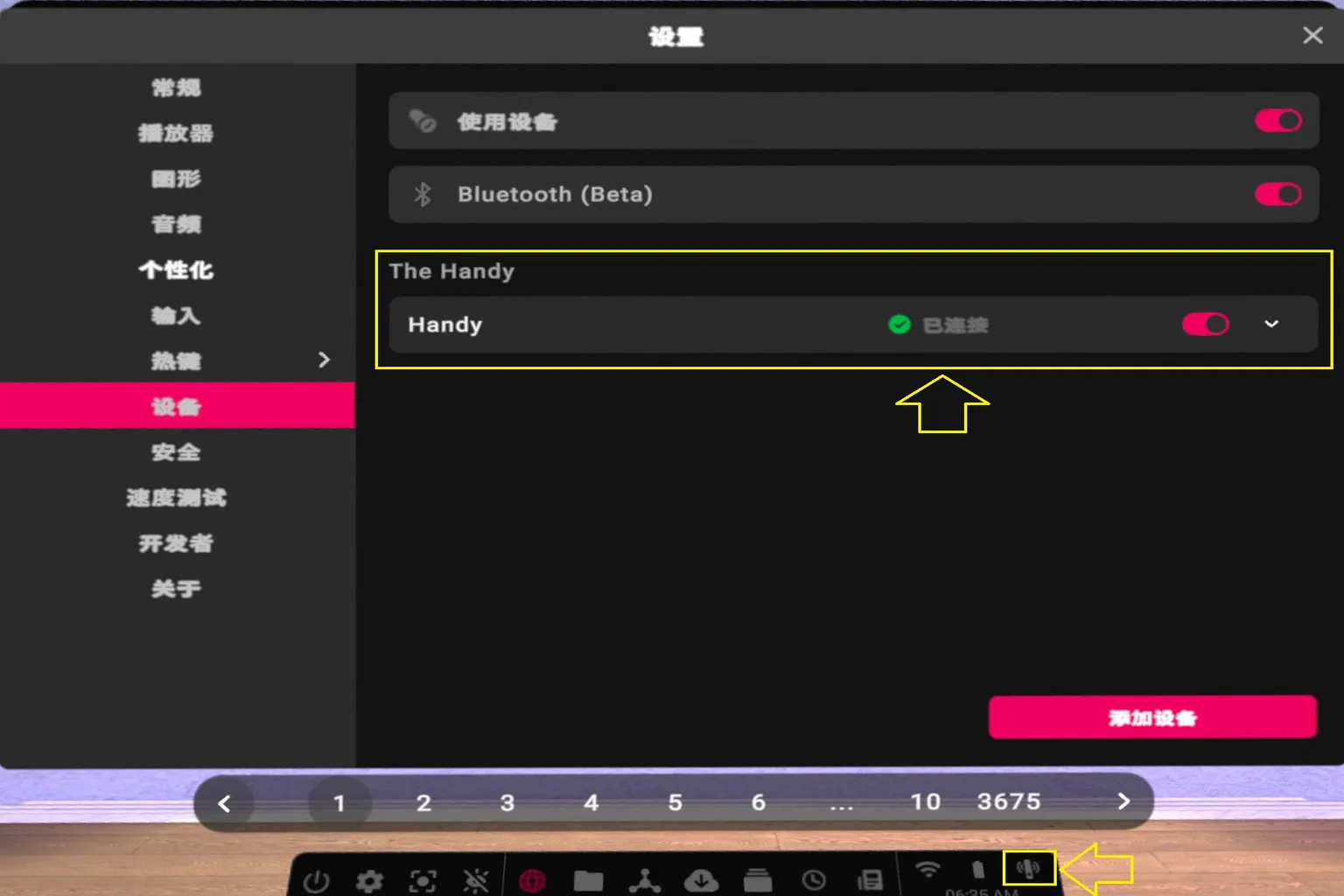The image size is (1344, 896).
Task: Click the stacked library collection icon
Action: [x=758, y=880]
